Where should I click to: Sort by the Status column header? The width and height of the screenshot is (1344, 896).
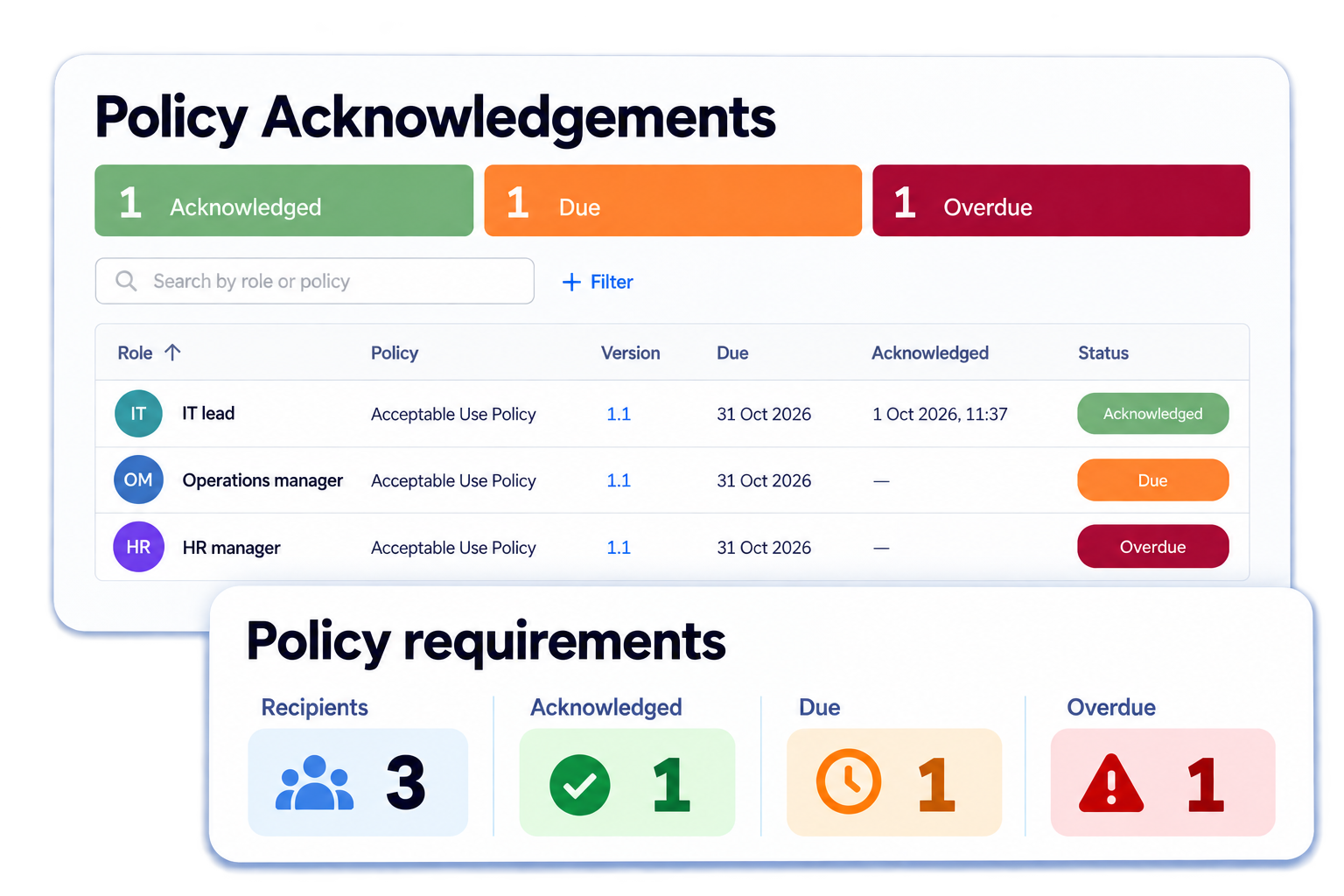[1103, 353]
